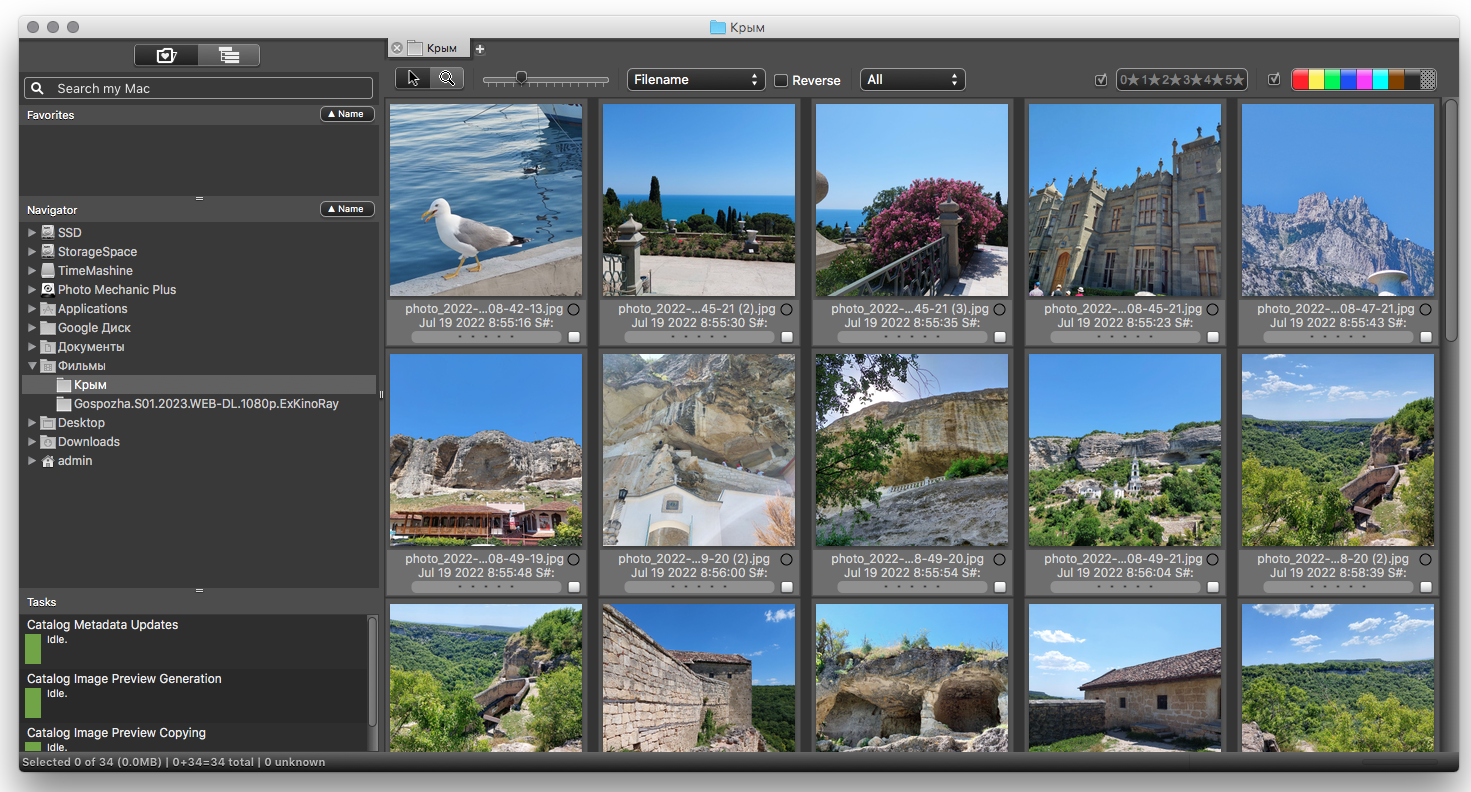The height and width of the screenshot is (792, 1471).
Task: Switch to the tree list view icon
Action: pyautogui.click(x=229, y=56)
